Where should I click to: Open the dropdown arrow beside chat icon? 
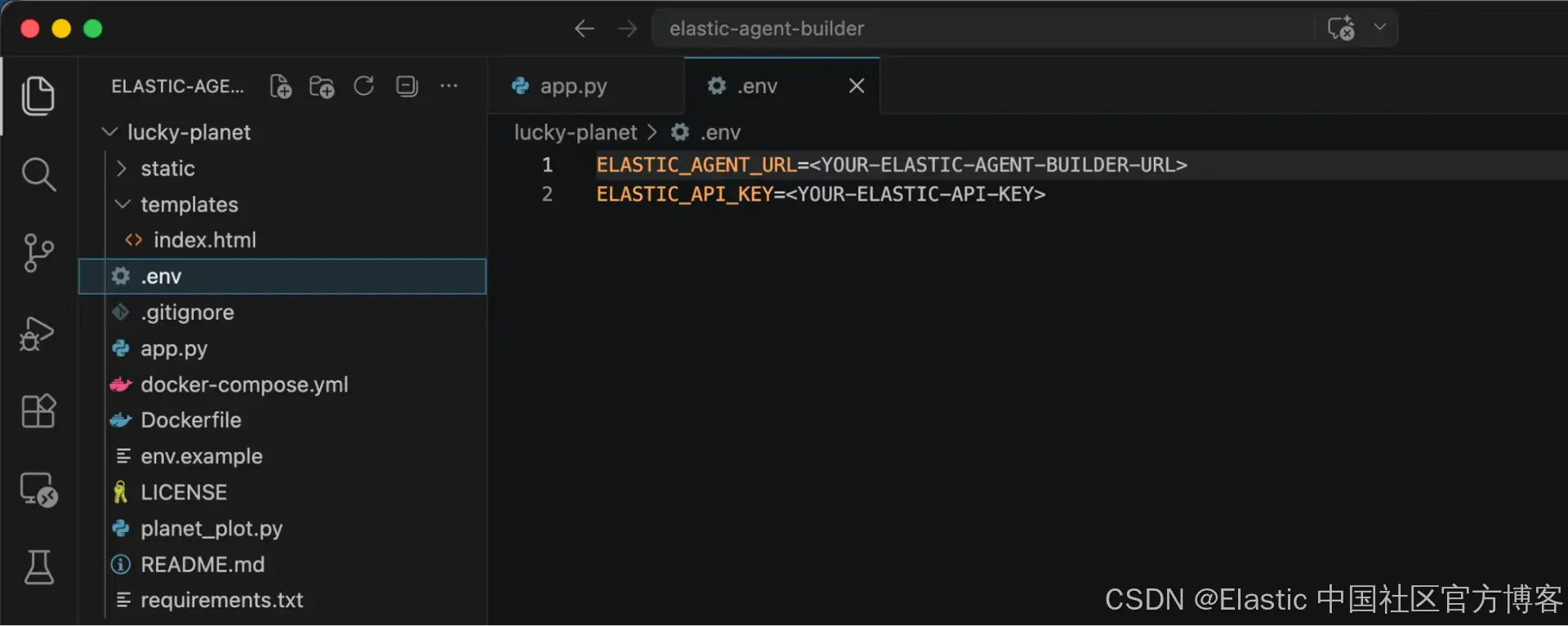click(x=1379, y=27)
